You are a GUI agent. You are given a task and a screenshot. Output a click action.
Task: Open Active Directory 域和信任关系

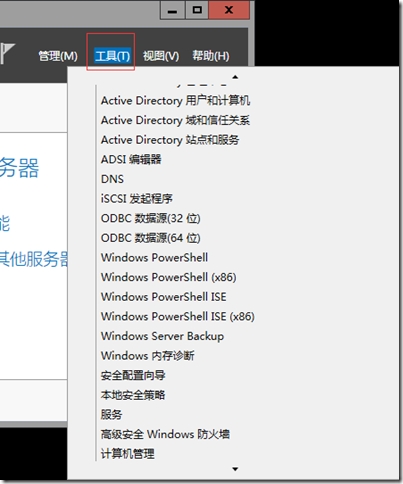175,120
